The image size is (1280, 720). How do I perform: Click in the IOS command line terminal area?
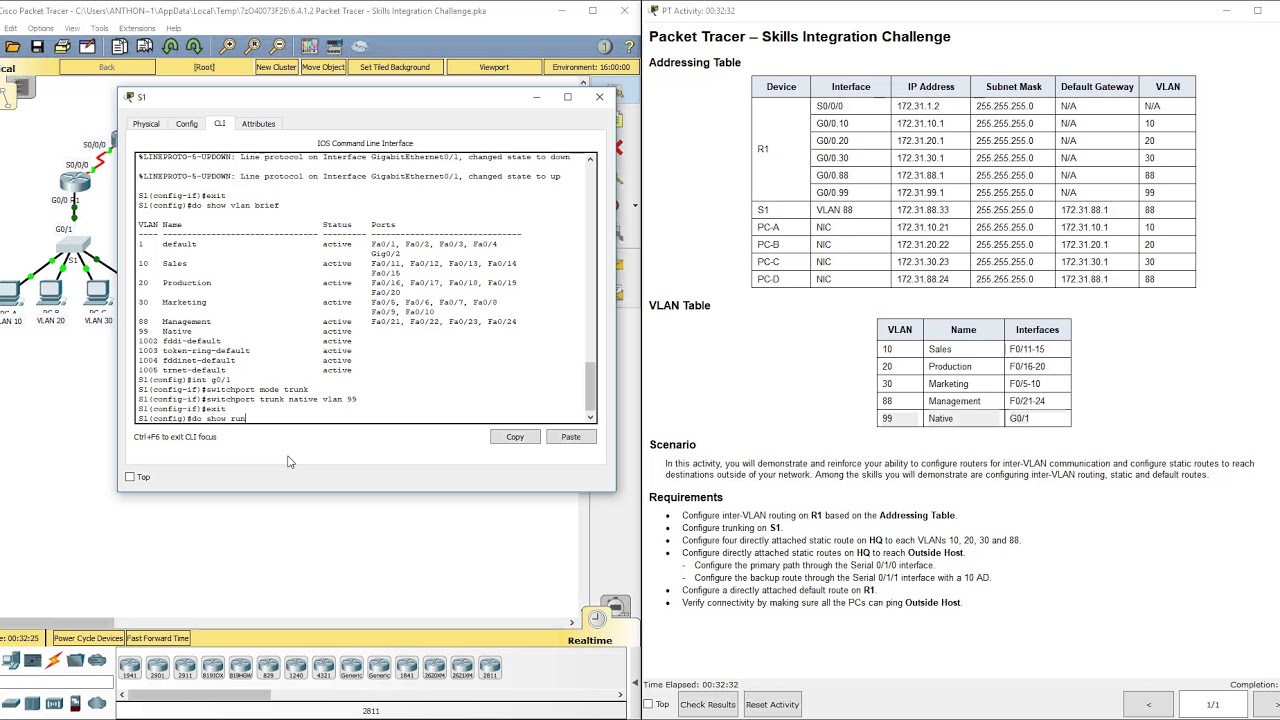pos(360,288)
